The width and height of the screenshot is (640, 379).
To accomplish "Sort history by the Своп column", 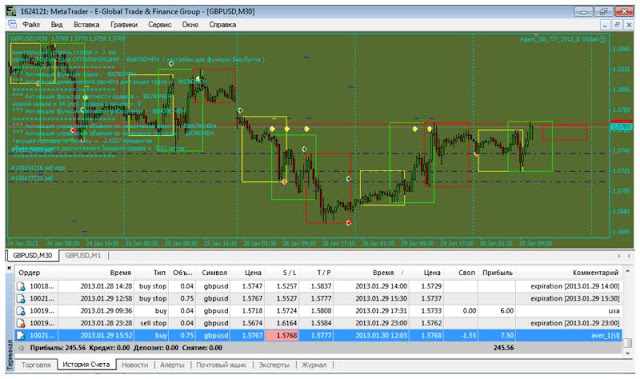I will click(x=461, y=273).
